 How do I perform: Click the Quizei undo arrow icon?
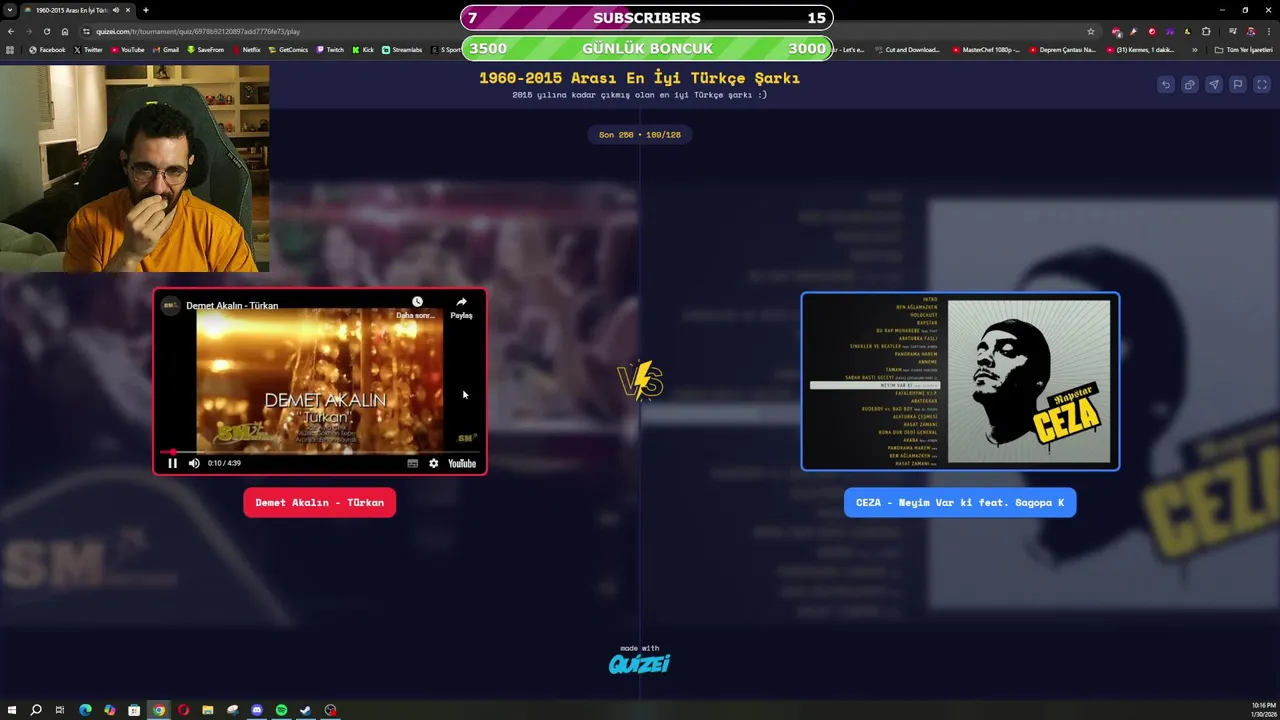click(1165, 85)
